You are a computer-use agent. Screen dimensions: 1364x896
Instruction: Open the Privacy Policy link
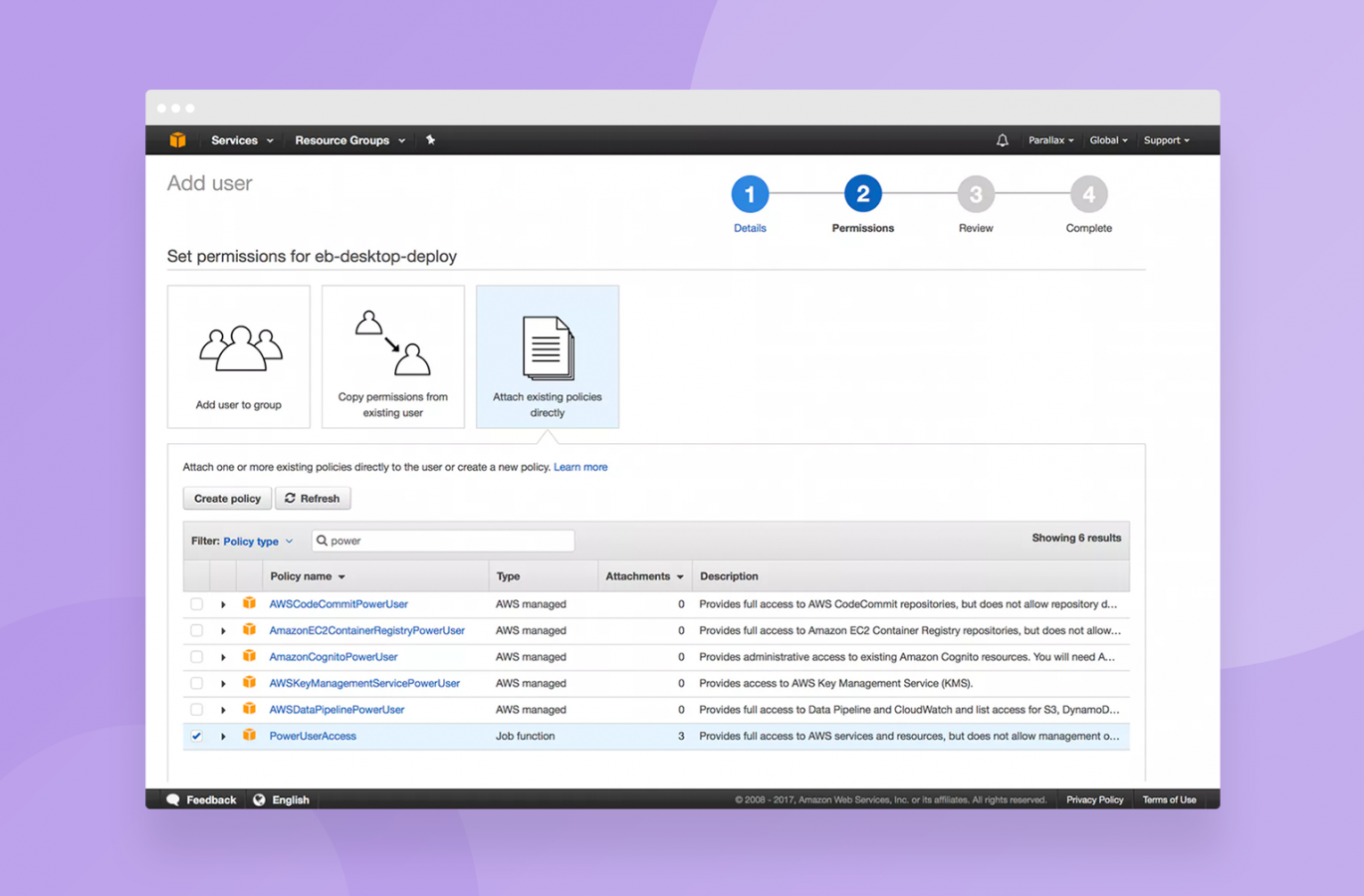click(x=1094, y=799)
